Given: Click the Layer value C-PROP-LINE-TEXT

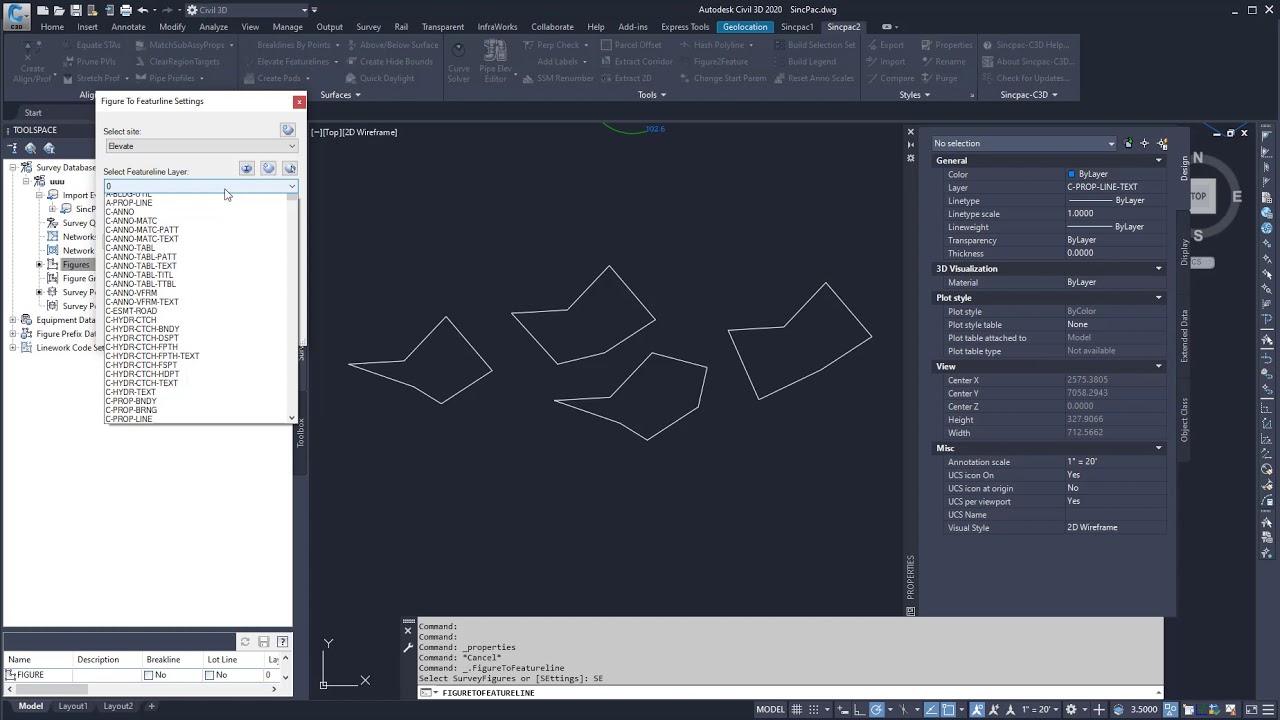Looking at the screenshot, I should click(1102, 187).
